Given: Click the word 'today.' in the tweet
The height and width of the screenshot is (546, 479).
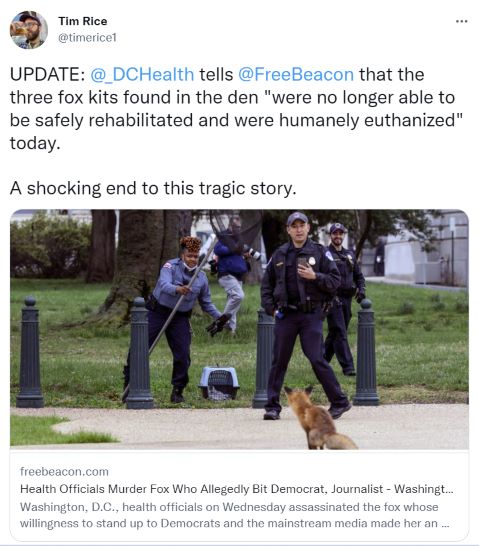Looking at the screenshot, I should 35,143.
